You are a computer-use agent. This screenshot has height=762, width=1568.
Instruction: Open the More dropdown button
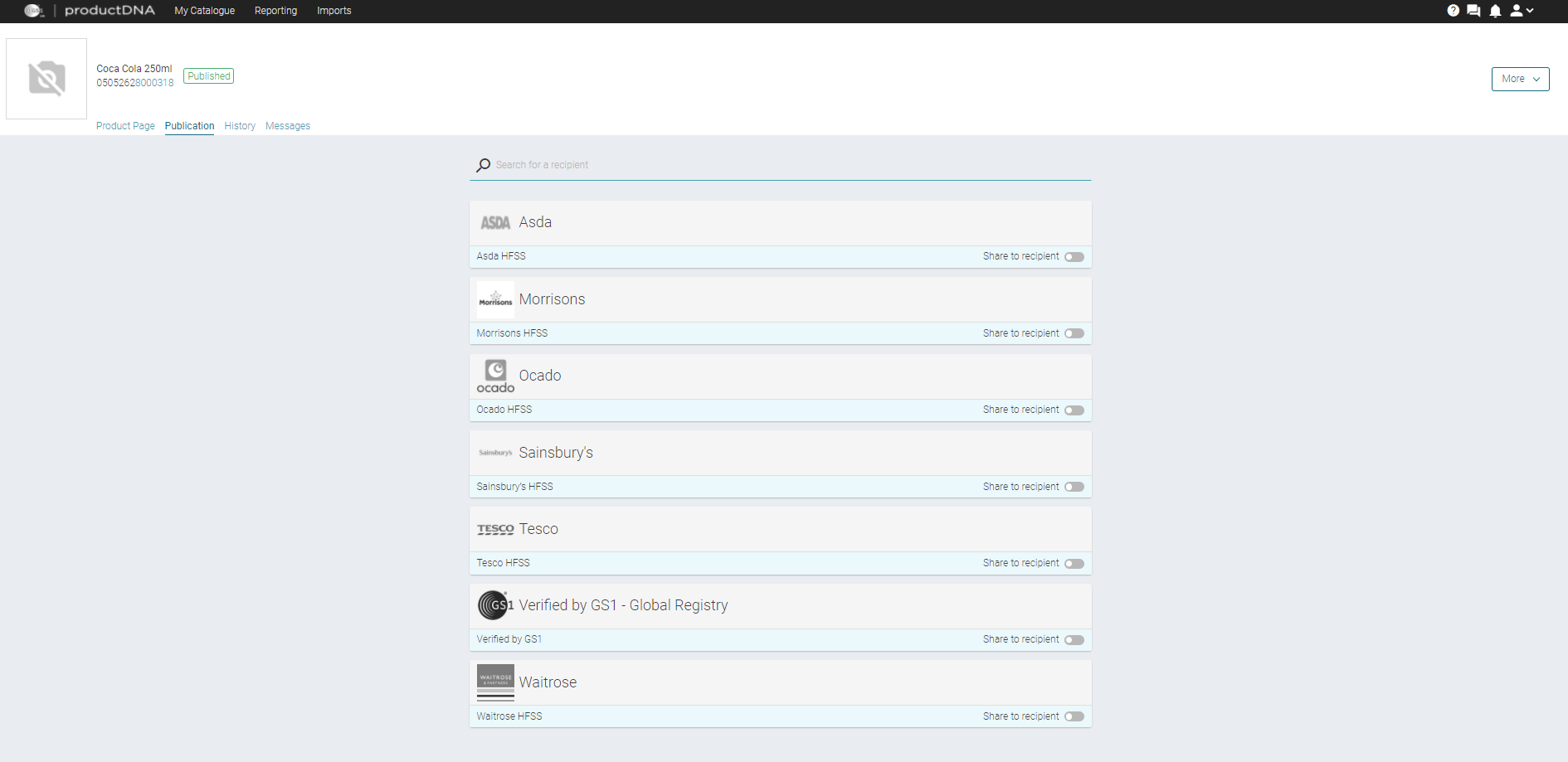(1520, 79)
